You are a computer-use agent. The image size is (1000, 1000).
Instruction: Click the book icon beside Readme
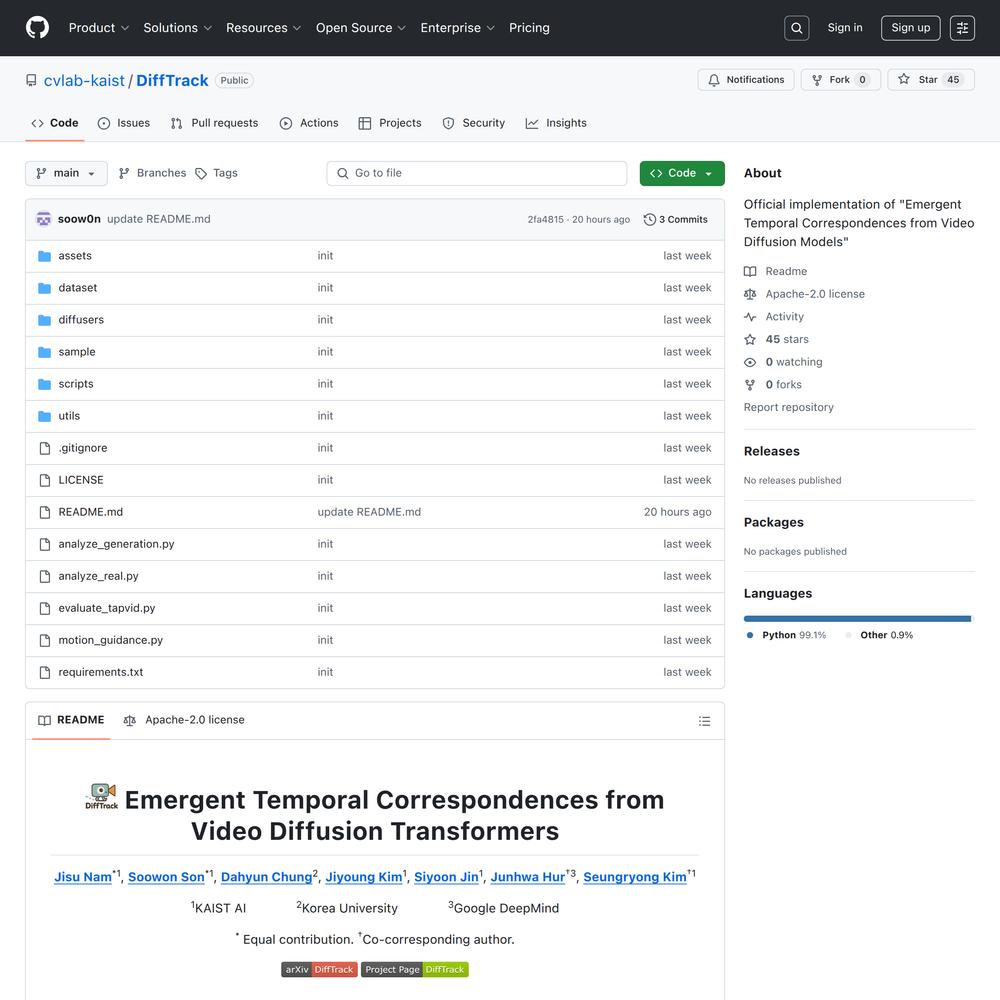(750, 272)
